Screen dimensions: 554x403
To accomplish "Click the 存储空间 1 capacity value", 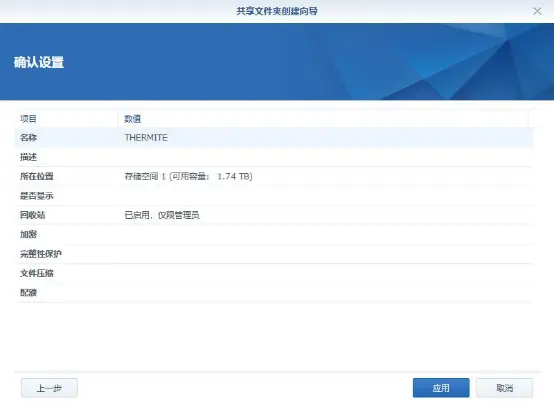I will click(x=188, y=176).
